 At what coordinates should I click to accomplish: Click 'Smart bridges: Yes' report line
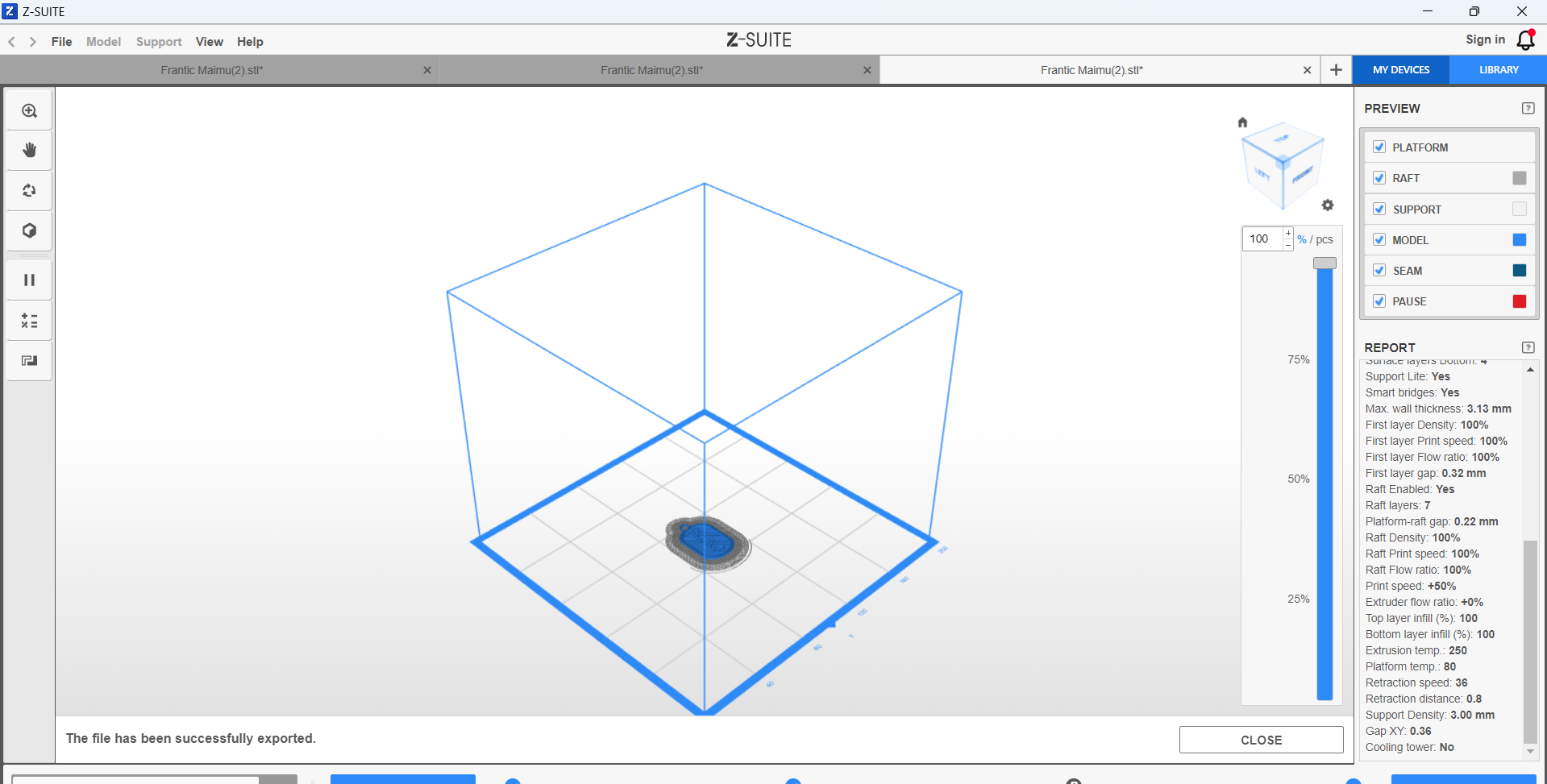(x=1412, y=392)
